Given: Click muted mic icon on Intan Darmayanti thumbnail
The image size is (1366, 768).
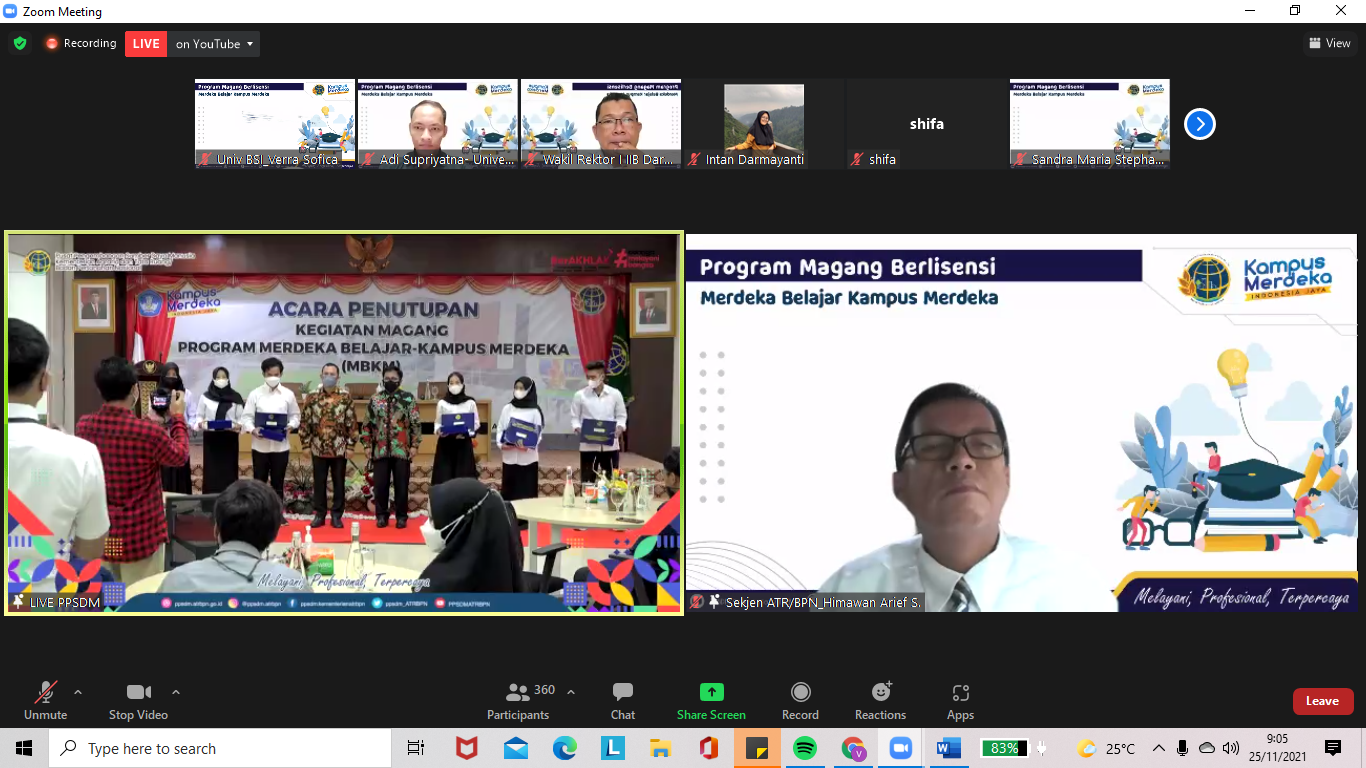Looking at the screenshot, I should pyautogui.click(x=694, y=159).
